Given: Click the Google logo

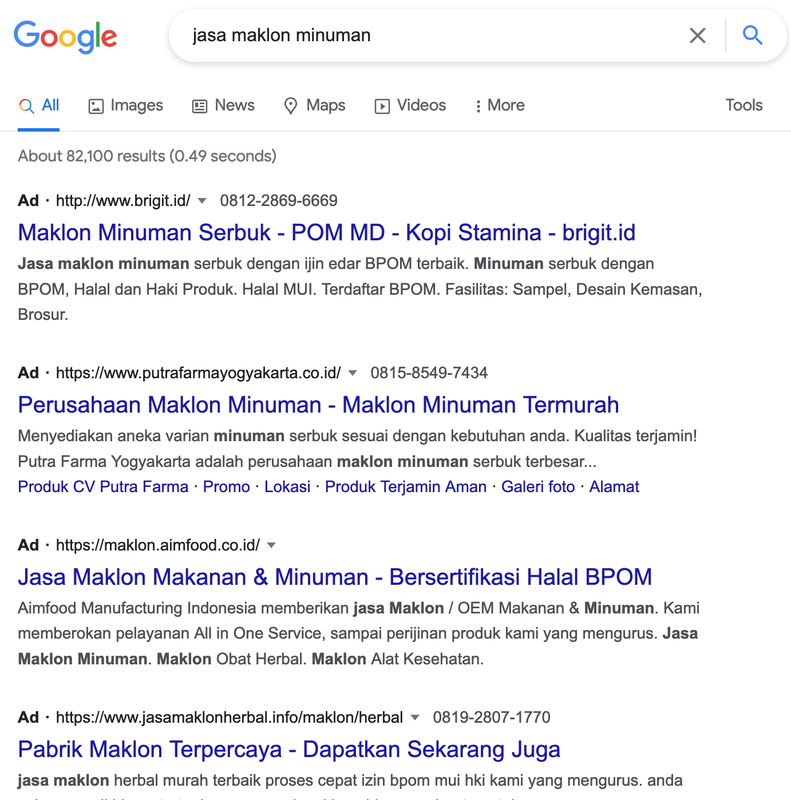Looking at the screenshot, I should tap(65, 36).
